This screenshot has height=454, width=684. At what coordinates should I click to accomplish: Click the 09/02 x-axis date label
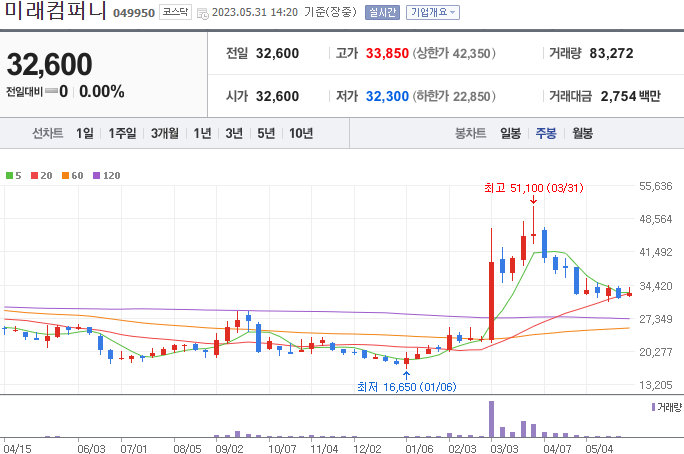[229, 448]
